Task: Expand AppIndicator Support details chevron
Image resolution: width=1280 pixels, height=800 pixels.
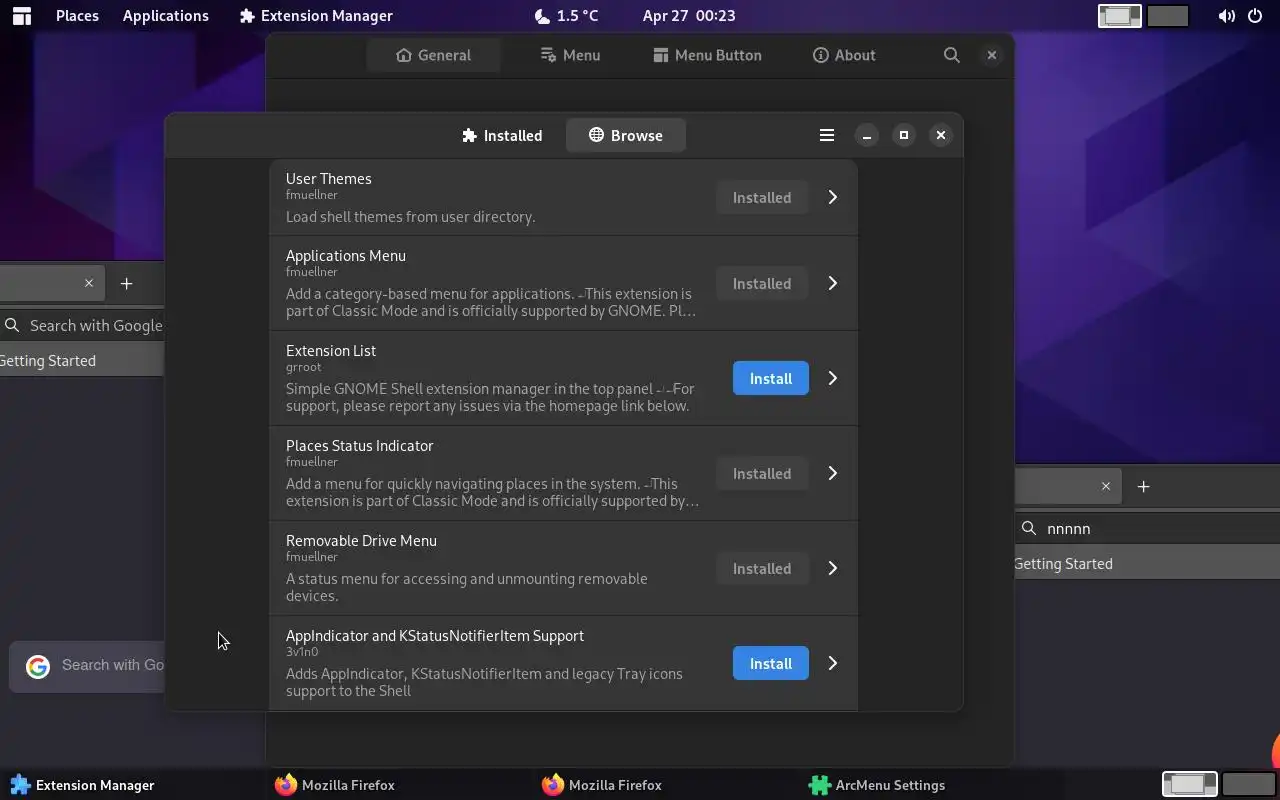Action: (x=832, y=663)
